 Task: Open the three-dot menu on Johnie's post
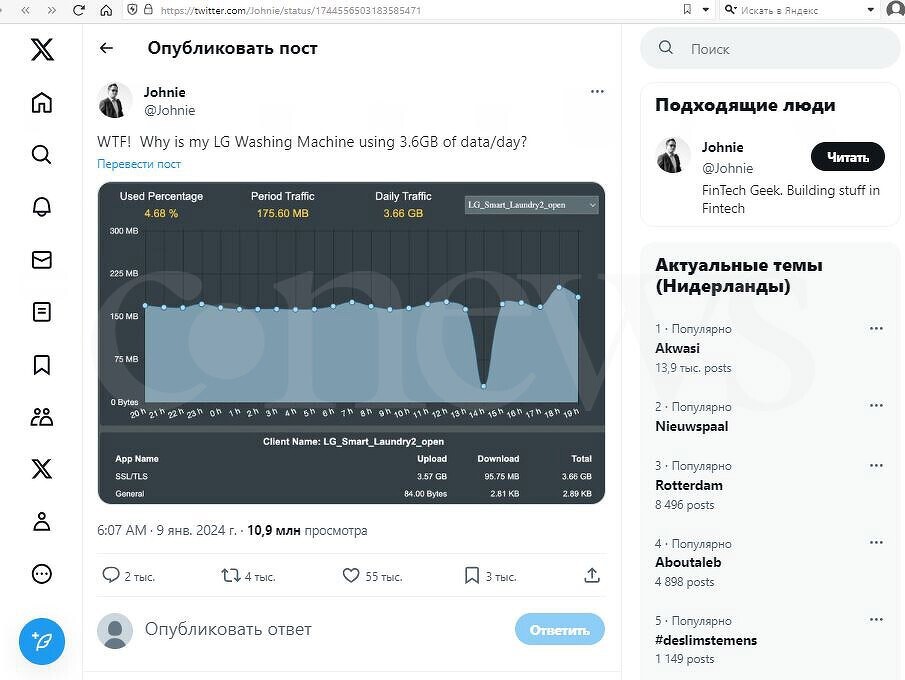pos(597,92)
